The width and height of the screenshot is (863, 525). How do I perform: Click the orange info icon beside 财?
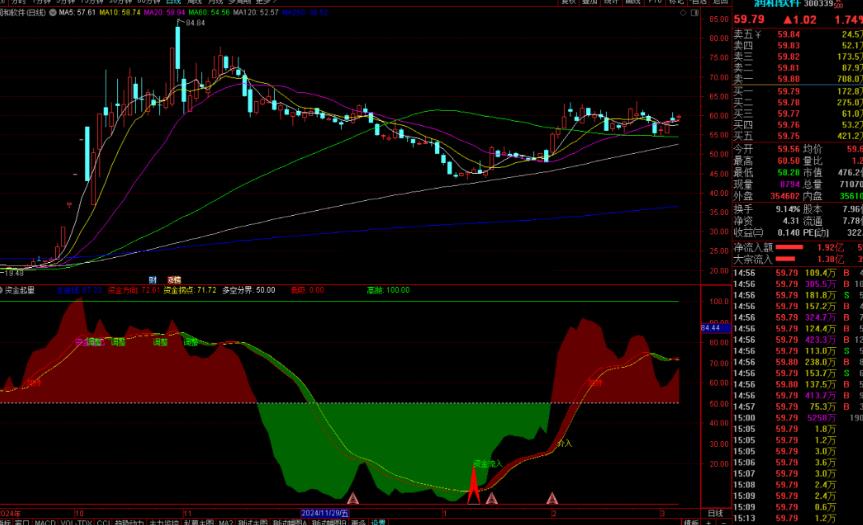pos(174,280)
